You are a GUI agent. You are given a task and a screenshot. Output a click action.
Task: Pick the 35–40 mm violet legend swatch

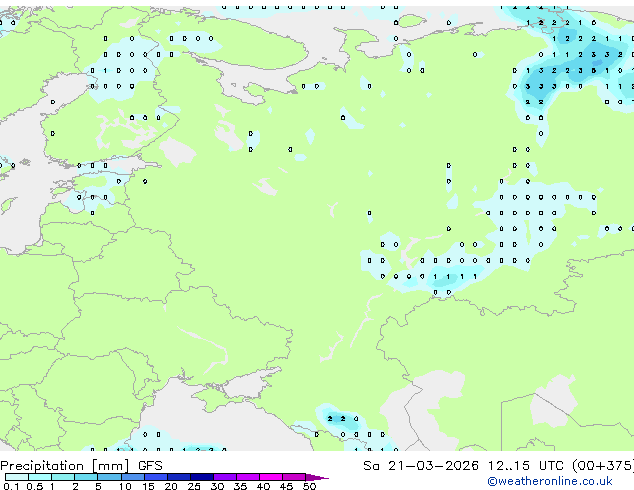pyautogui.click(x=247, y=477)
